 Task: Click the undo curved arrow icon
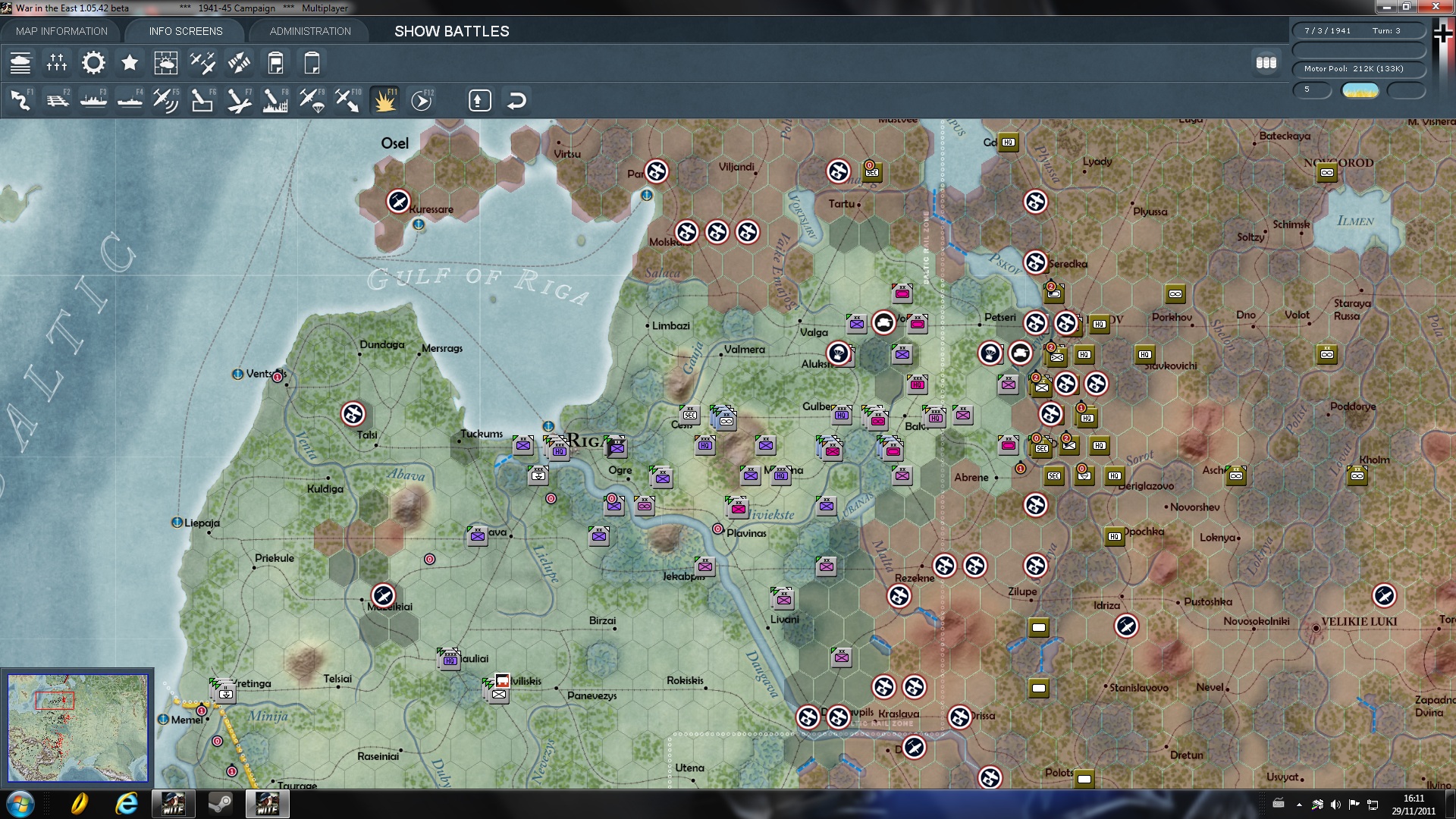516,100
